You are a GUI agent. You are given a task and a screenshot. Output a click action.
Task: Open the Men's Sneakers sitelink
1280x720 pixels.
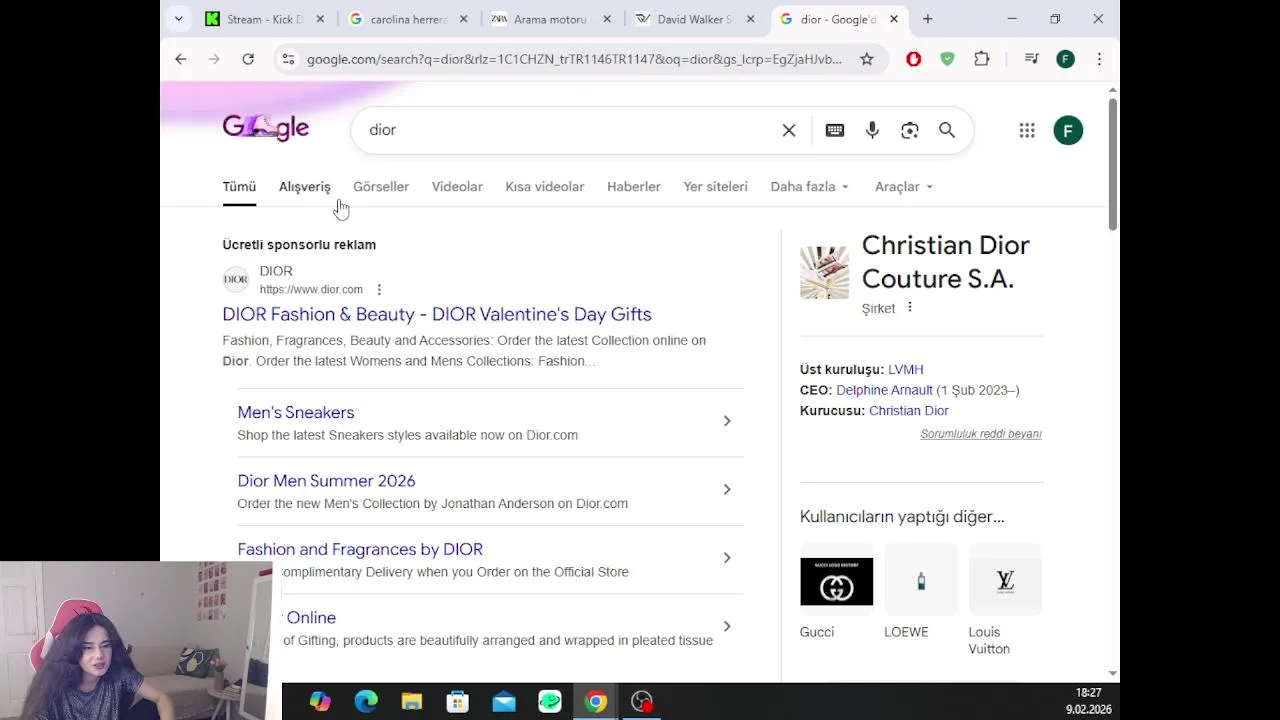[x=296, y=412]
